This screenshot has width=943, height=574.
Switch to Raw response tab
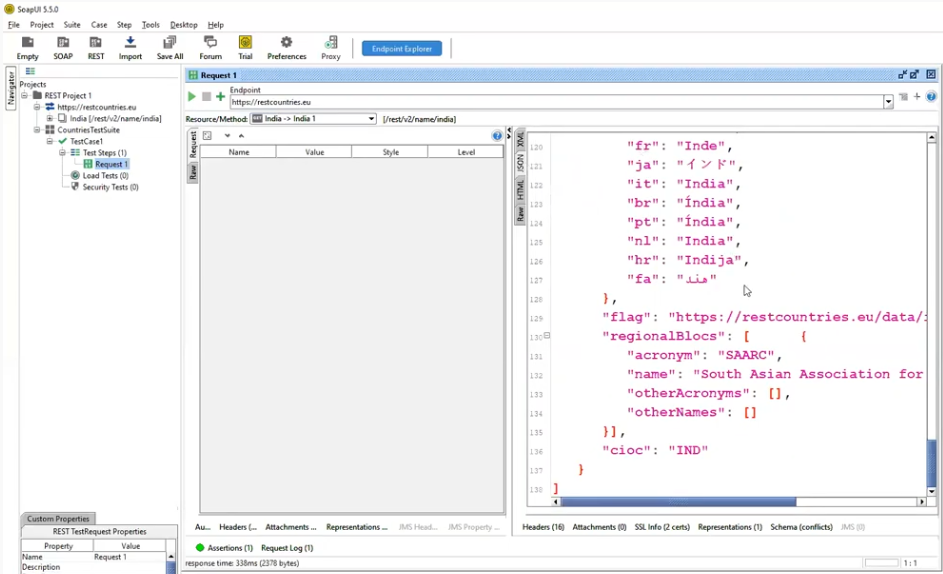[x=520, y=214]
